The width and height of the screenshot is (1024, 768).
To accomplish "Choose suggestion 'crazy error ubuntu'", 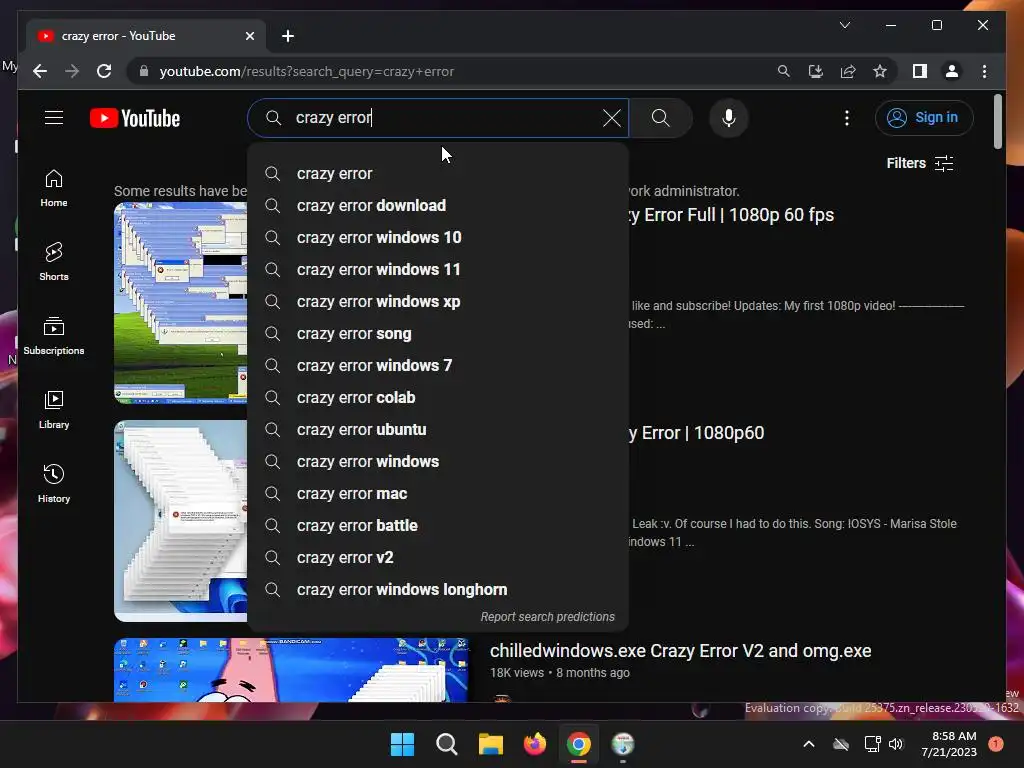I will pyautogui.click(x=438, y=430).
